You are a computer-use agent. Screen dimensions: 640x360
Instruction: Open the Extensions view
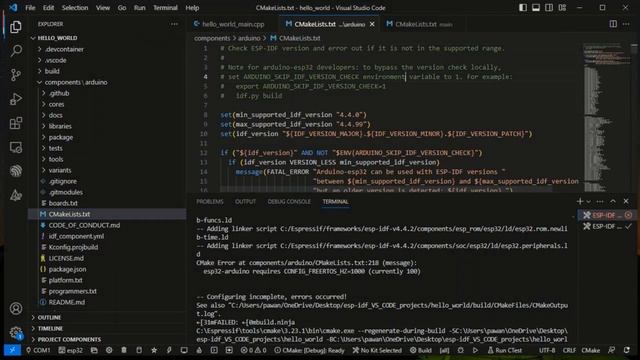[16, 123]
